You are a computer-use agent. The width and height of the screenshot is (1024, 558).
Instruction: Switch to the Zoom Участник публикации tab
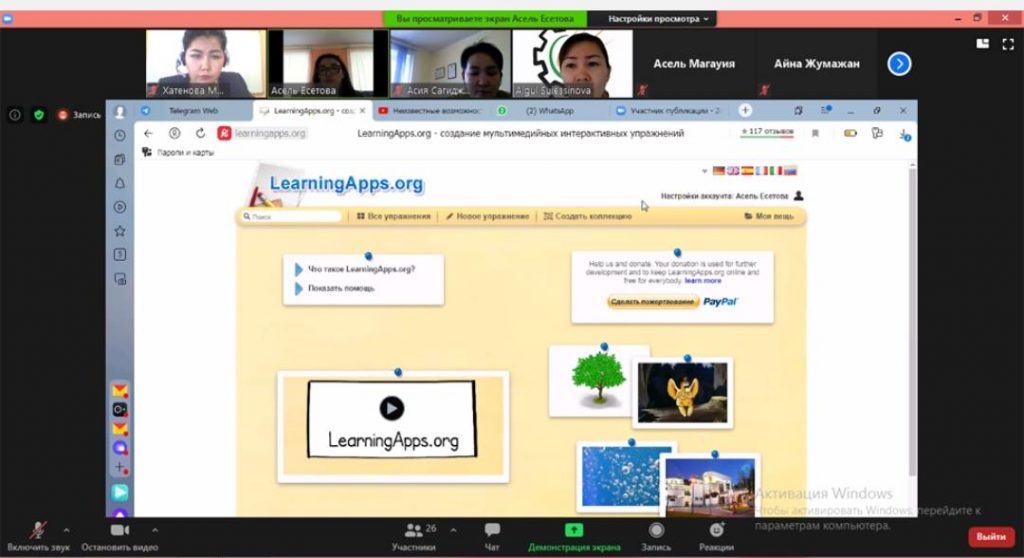tap(671, 111)
